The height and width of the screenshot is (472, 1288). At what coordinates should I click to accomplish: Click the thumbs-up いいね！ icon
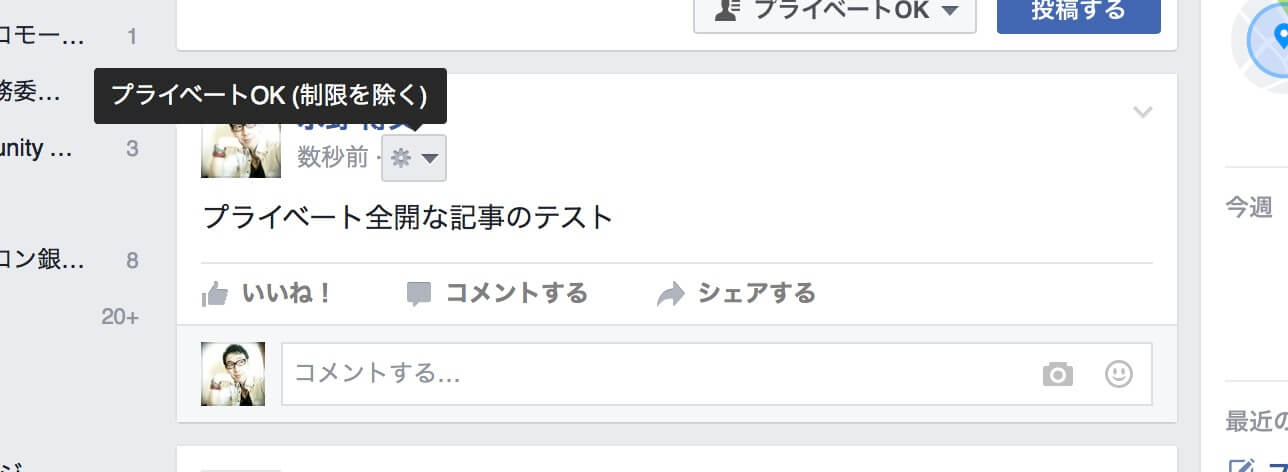pyautogui.click(x=215, y=294)
